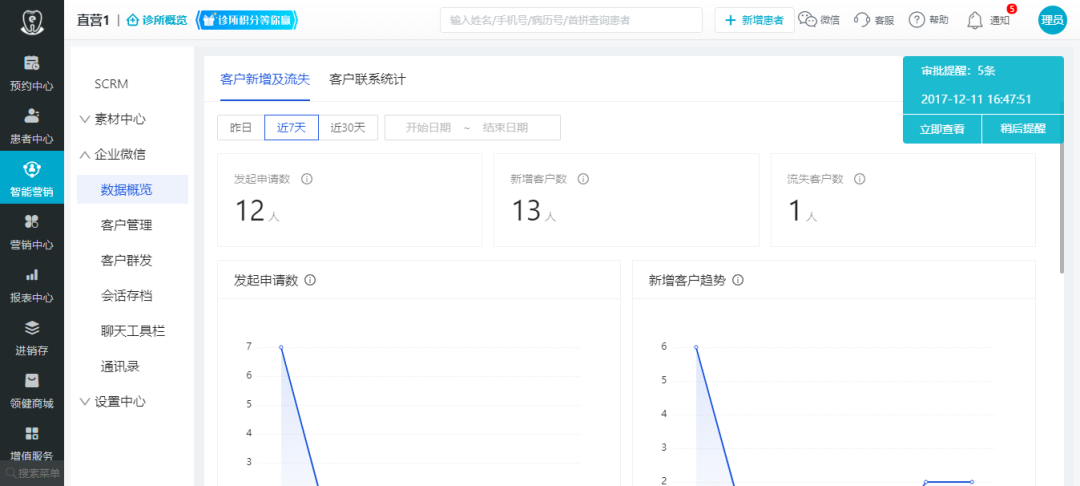The width and height of the screenshot is (1080, 486).
Task: Select the 近30天 date range
Action: [x=348, y=127]
